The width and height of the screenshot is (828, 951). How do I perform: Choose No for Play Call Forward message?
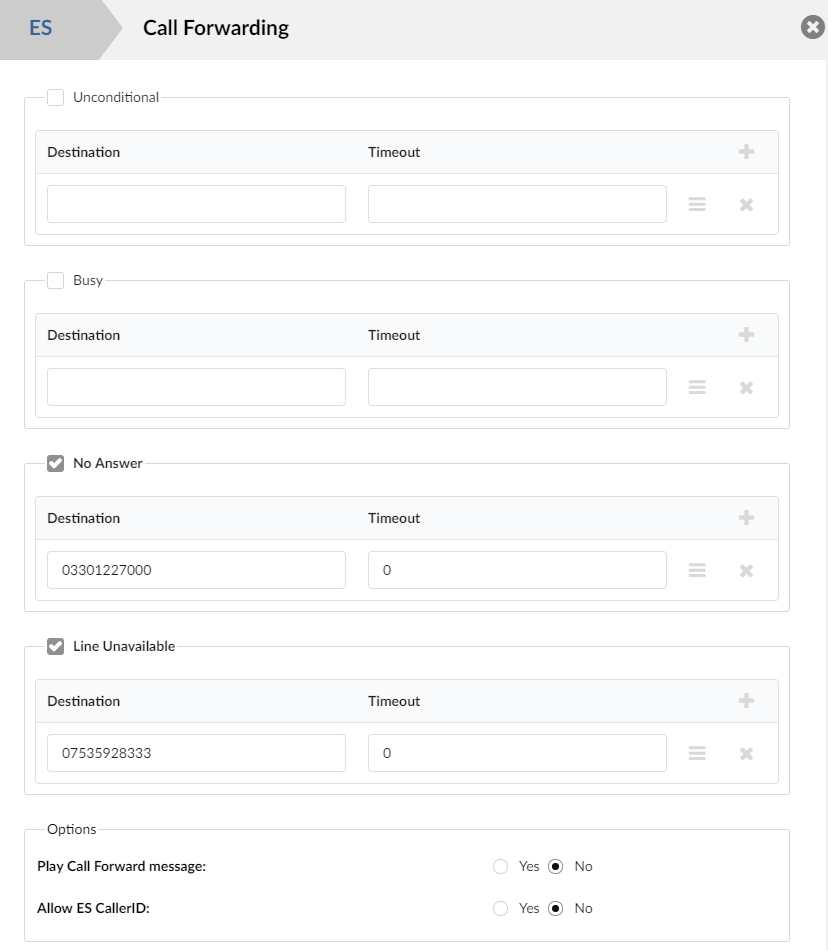(556, 867)
